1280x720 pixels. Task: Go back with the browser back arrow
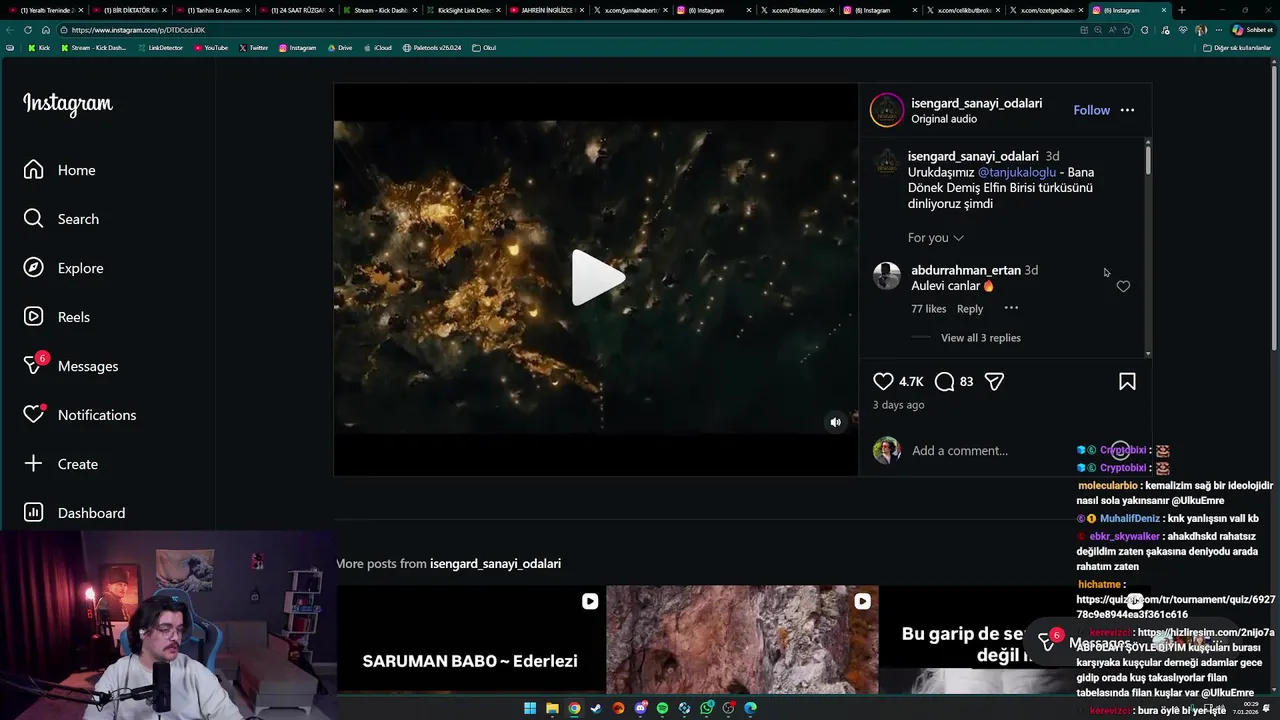pyautogui.click(x=10, y=30)
